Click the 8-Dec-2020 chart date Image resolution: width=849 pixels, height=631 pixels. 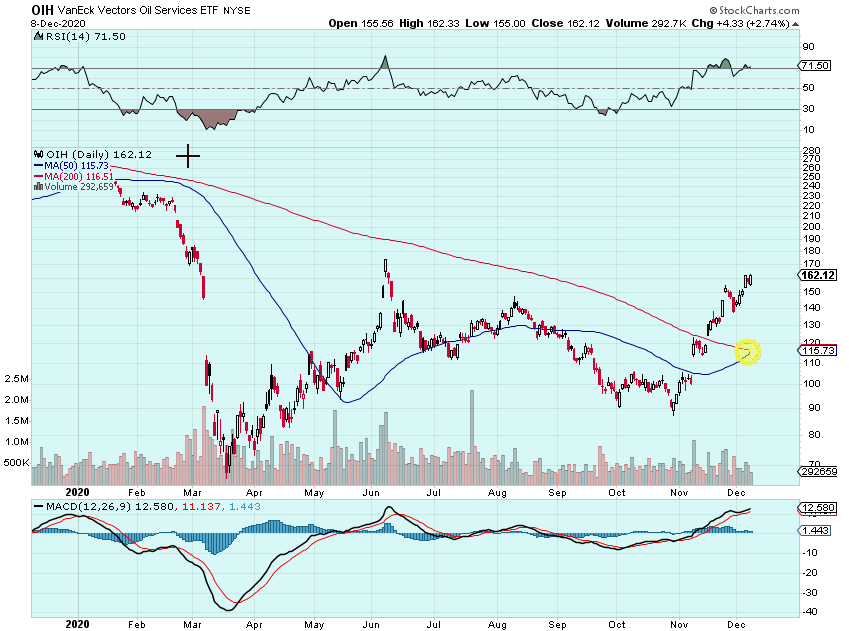click(58, 24)
